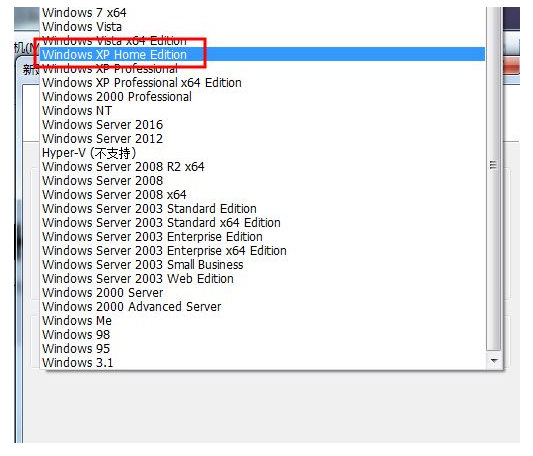Choose Windows NT option

tap(262, 111)
